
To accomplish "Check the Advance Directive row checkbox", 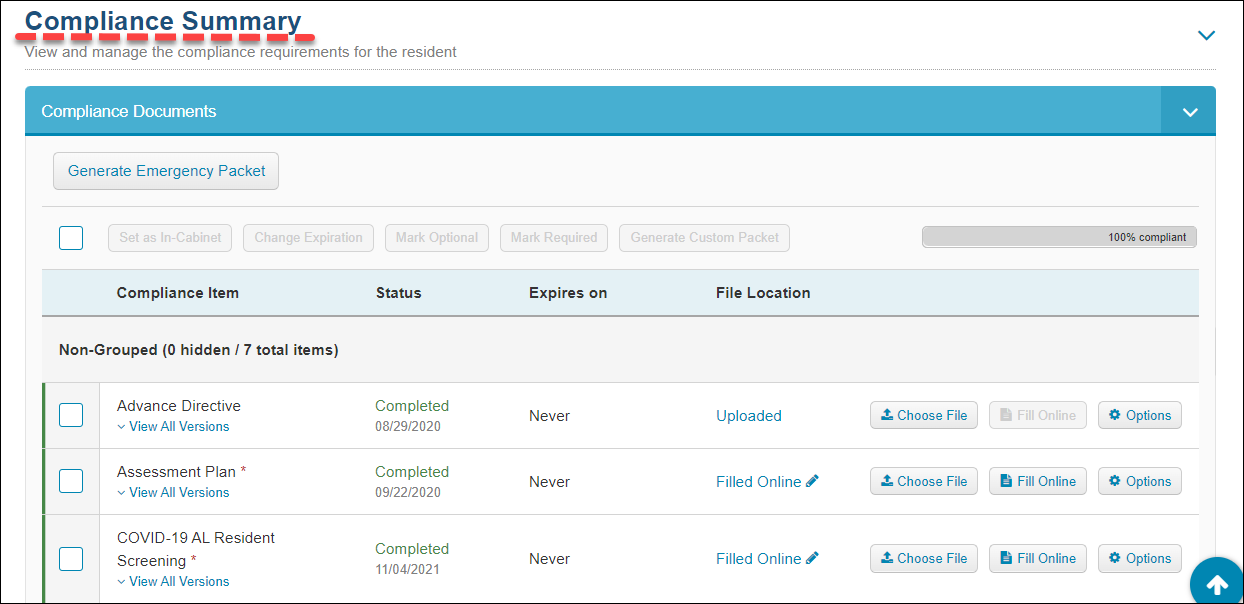I will pyautogui.click(x=71, y=415).
